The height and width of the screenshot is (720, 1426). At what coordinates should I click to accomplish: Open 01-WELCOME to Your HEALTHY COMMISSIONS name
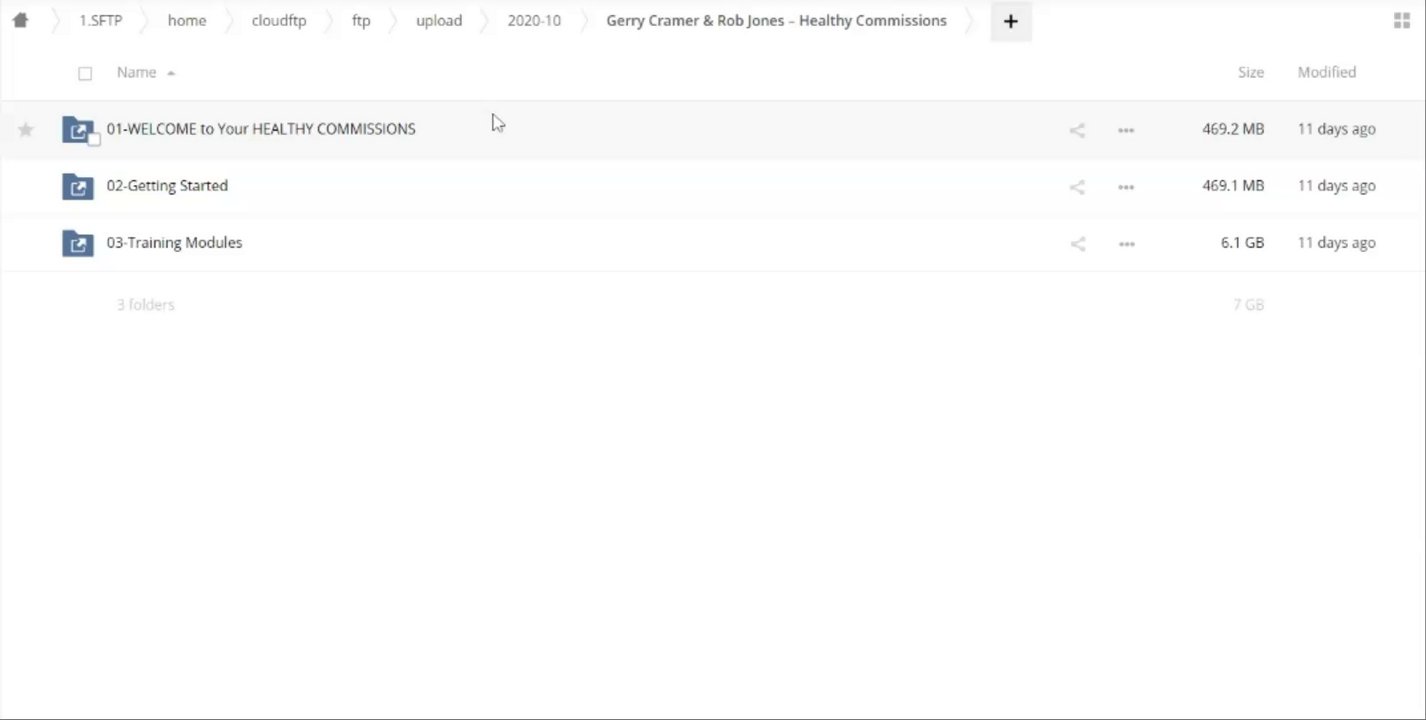[x=261, y=129]
